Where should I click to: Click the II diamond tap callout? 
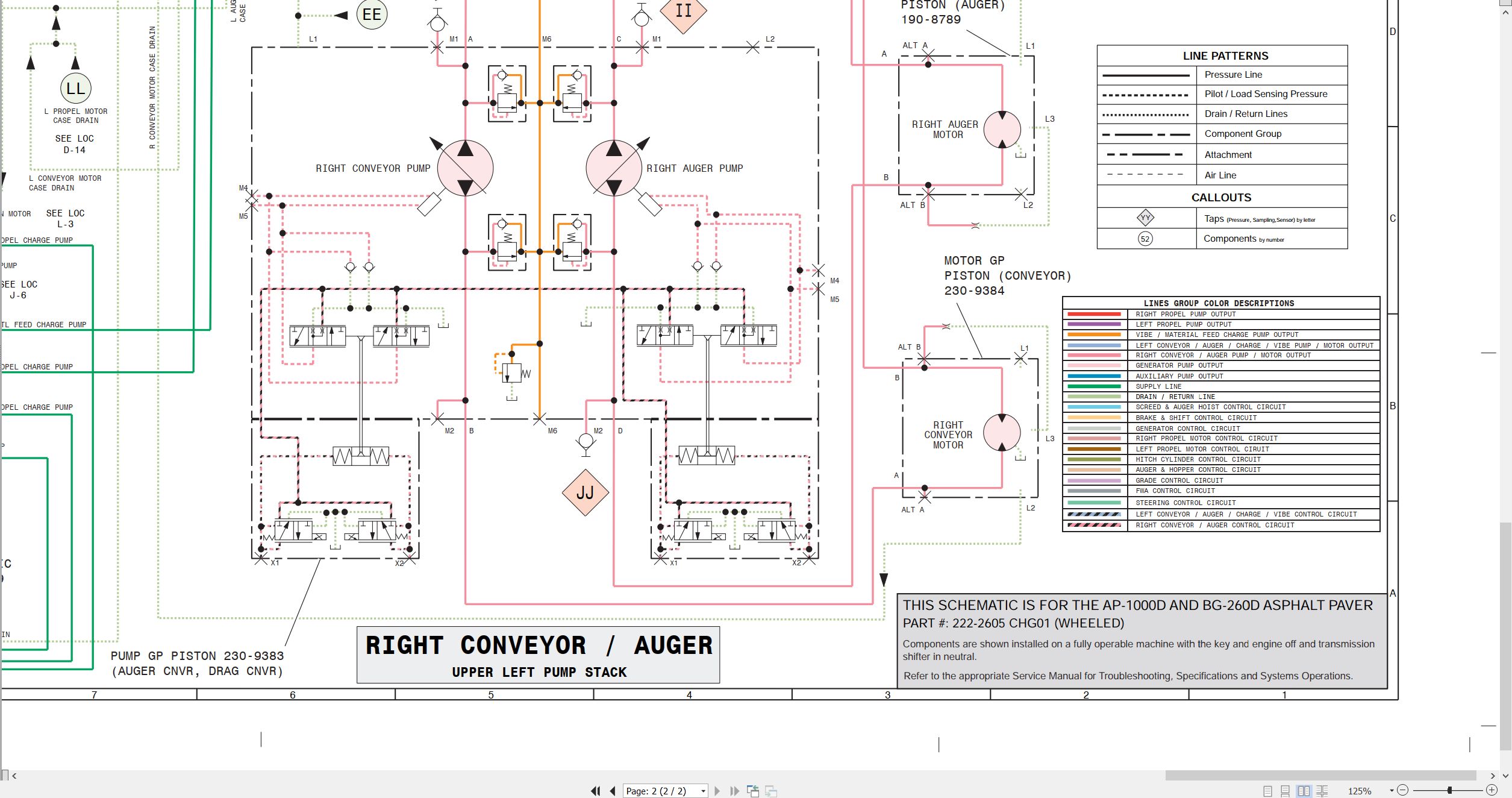click(683, 11)
